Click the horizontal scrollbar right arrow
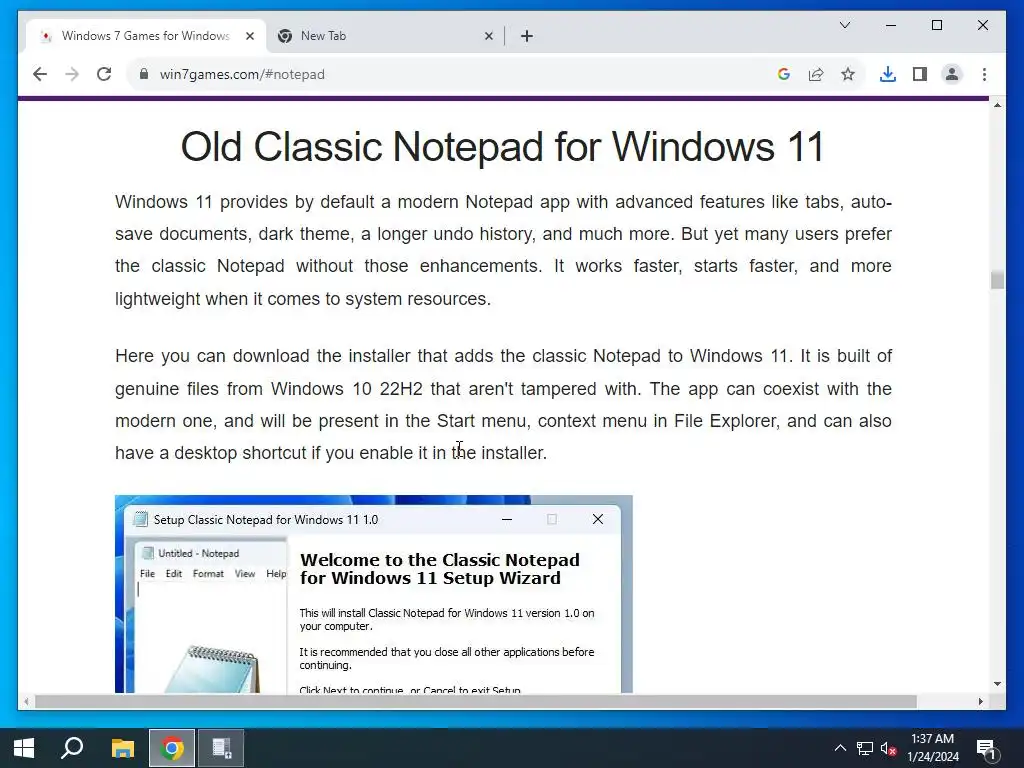 tap(980, 702)
